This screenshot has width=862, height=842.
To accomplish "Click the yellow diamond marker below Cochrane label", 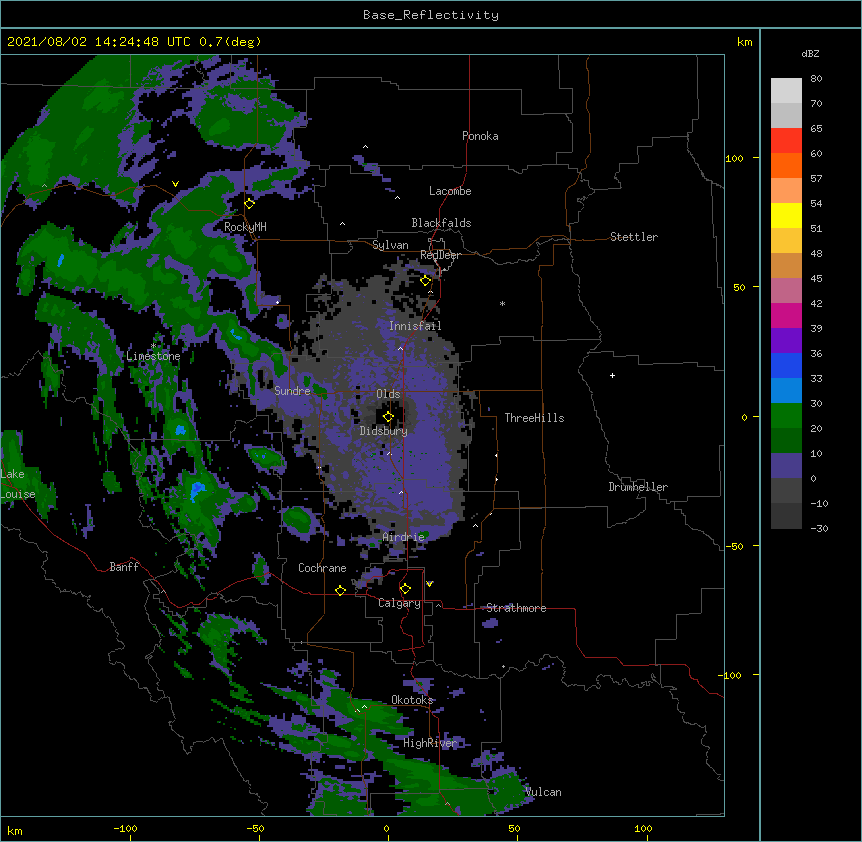I will click(x=340, y=590).
